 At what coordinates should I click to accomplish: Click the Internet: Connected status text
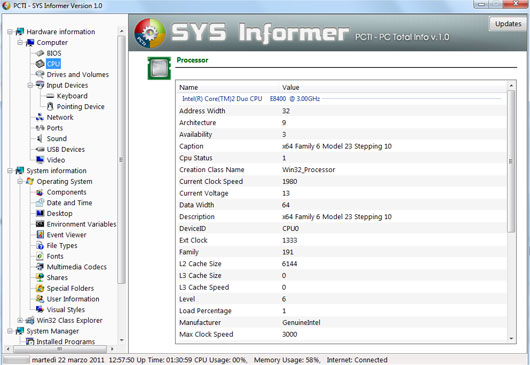tap(357, 360)
